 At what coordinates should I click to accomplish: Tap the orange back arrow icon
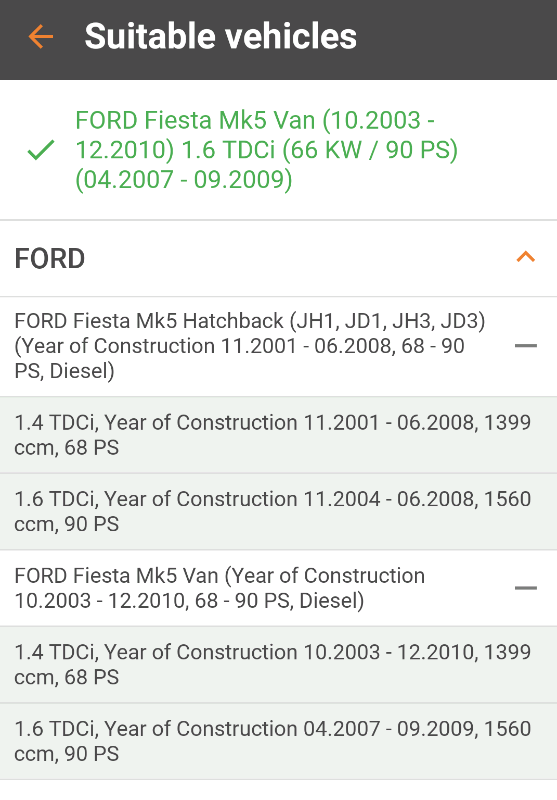click(41, 37)
